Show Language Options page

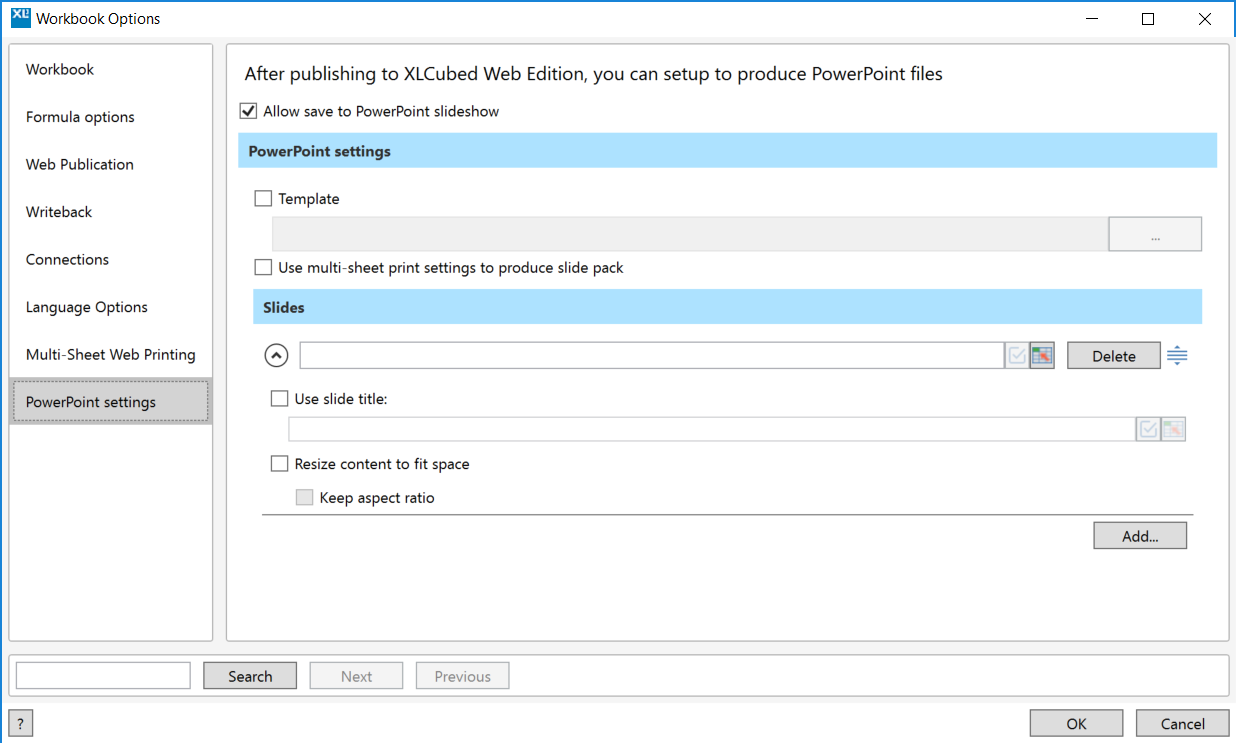coord(111,307)
